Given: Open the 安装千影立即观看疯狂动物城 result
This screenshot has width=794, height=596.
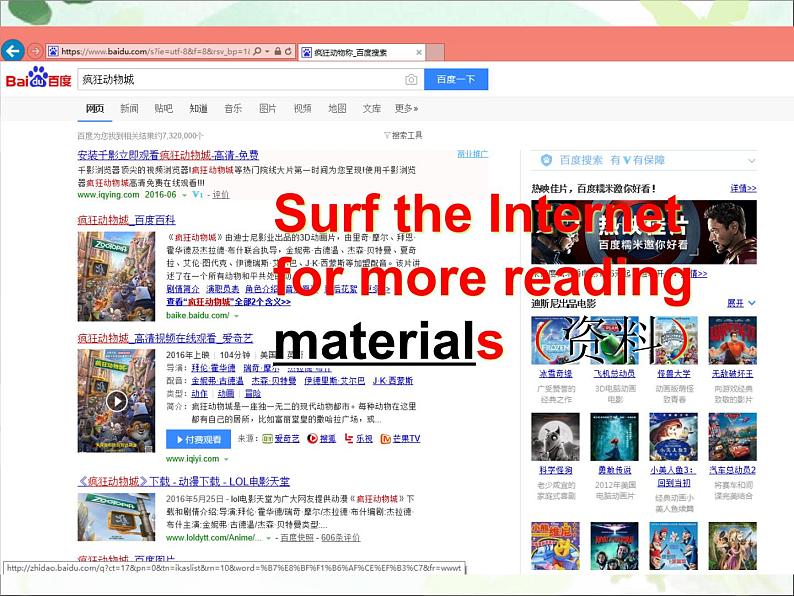Looking at the screenshot, I should (168, 155).
